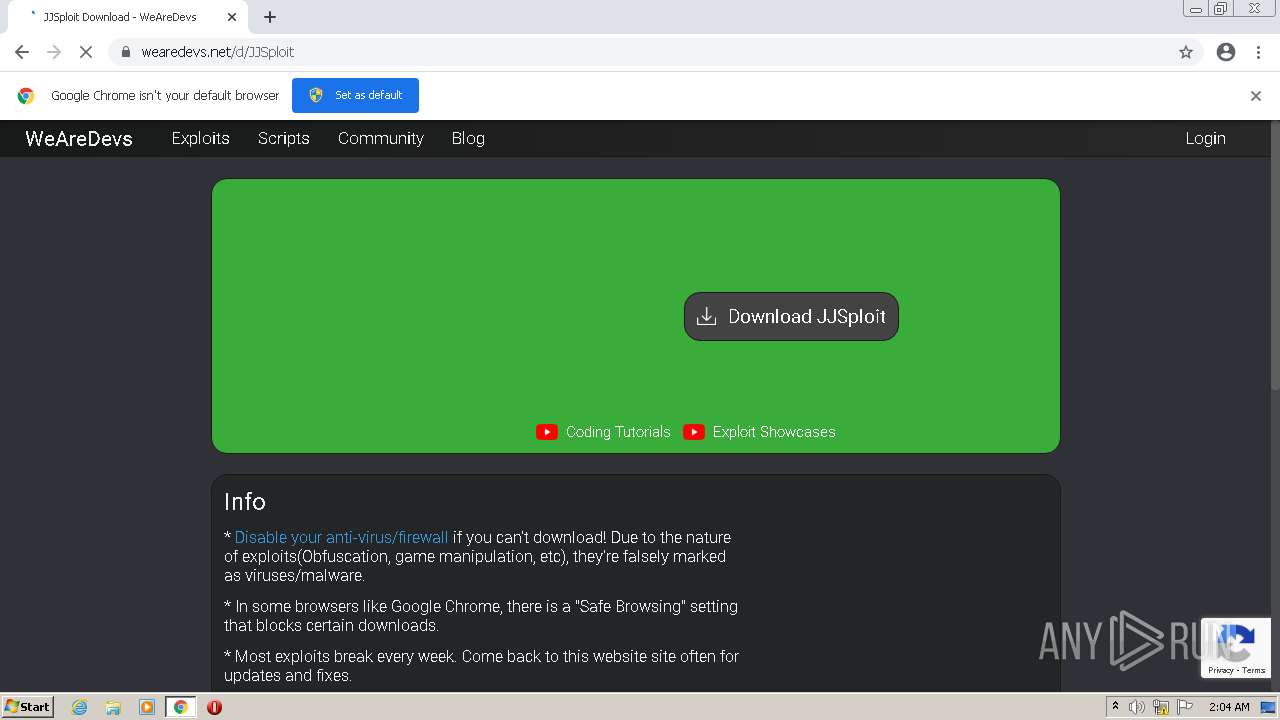Open the Chrome profile avatar

(1226, 52)
